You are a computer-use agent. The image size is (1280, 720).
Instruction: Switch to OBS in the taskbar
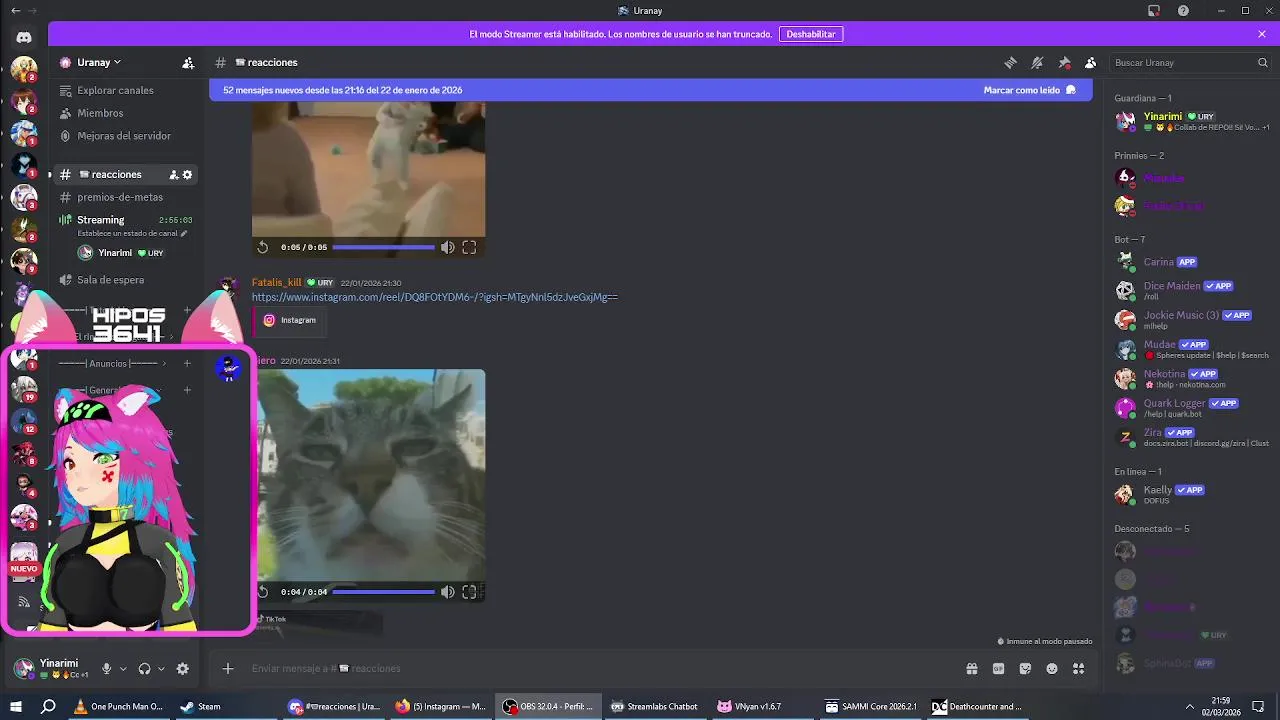pyautogui.click(x=549, y=706)
